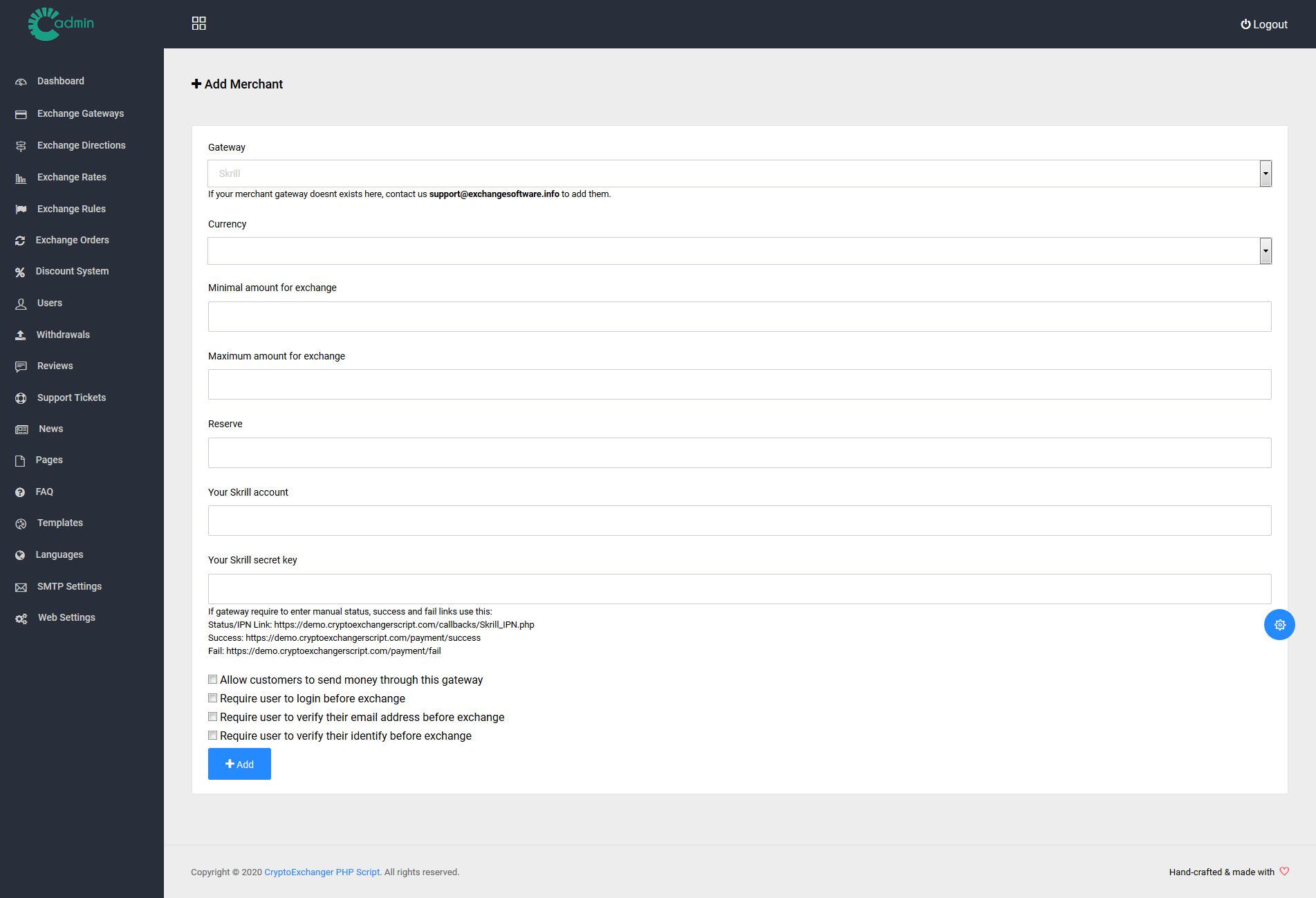
Task: Click the Discount System percent icon
Action: [20, 272]
